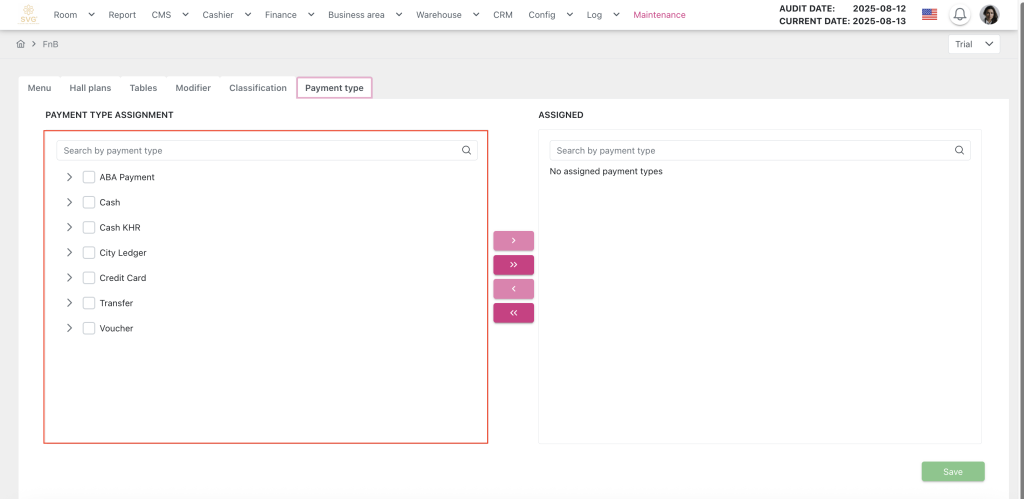Open the user profile avatar
Viewport: 1024px width, 499px height.
pyautogui.click(x=989, y=15)
